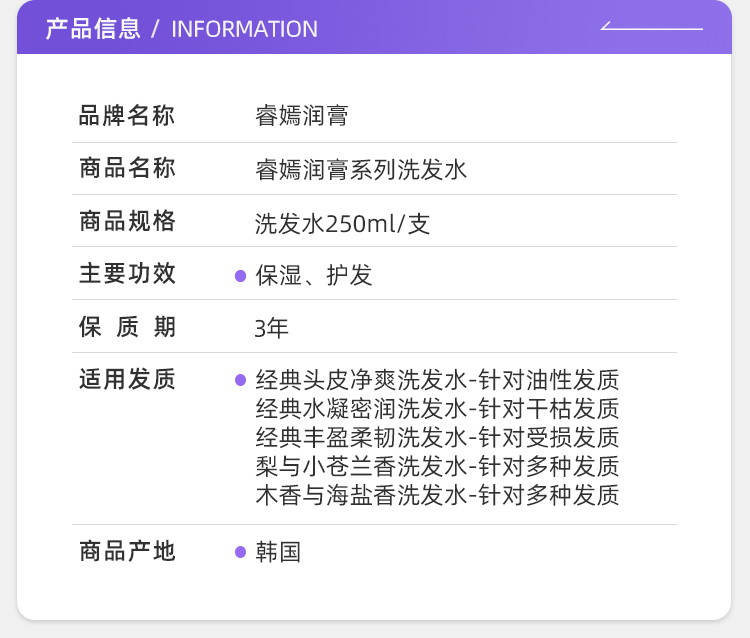The height and width of the screenshot is (638, 750).
Task: Click the purple bullet beside 经典头皮净爽洗发水
Action: coord(240,380)
